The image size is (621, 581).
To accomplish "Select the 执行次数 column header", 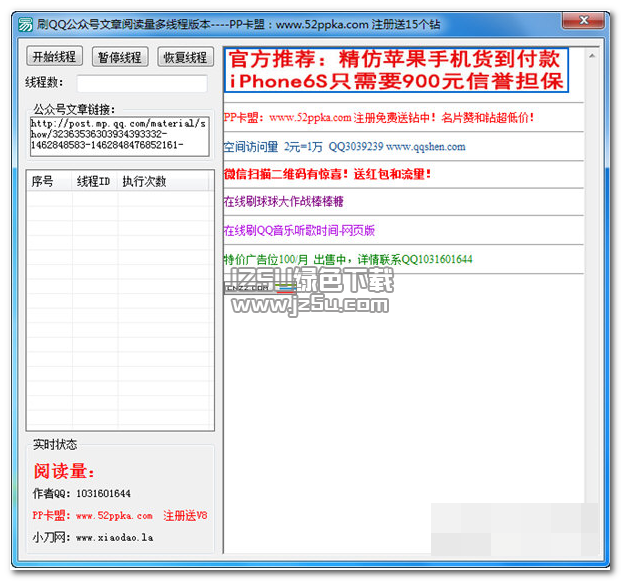I will (x=163, y=181).
